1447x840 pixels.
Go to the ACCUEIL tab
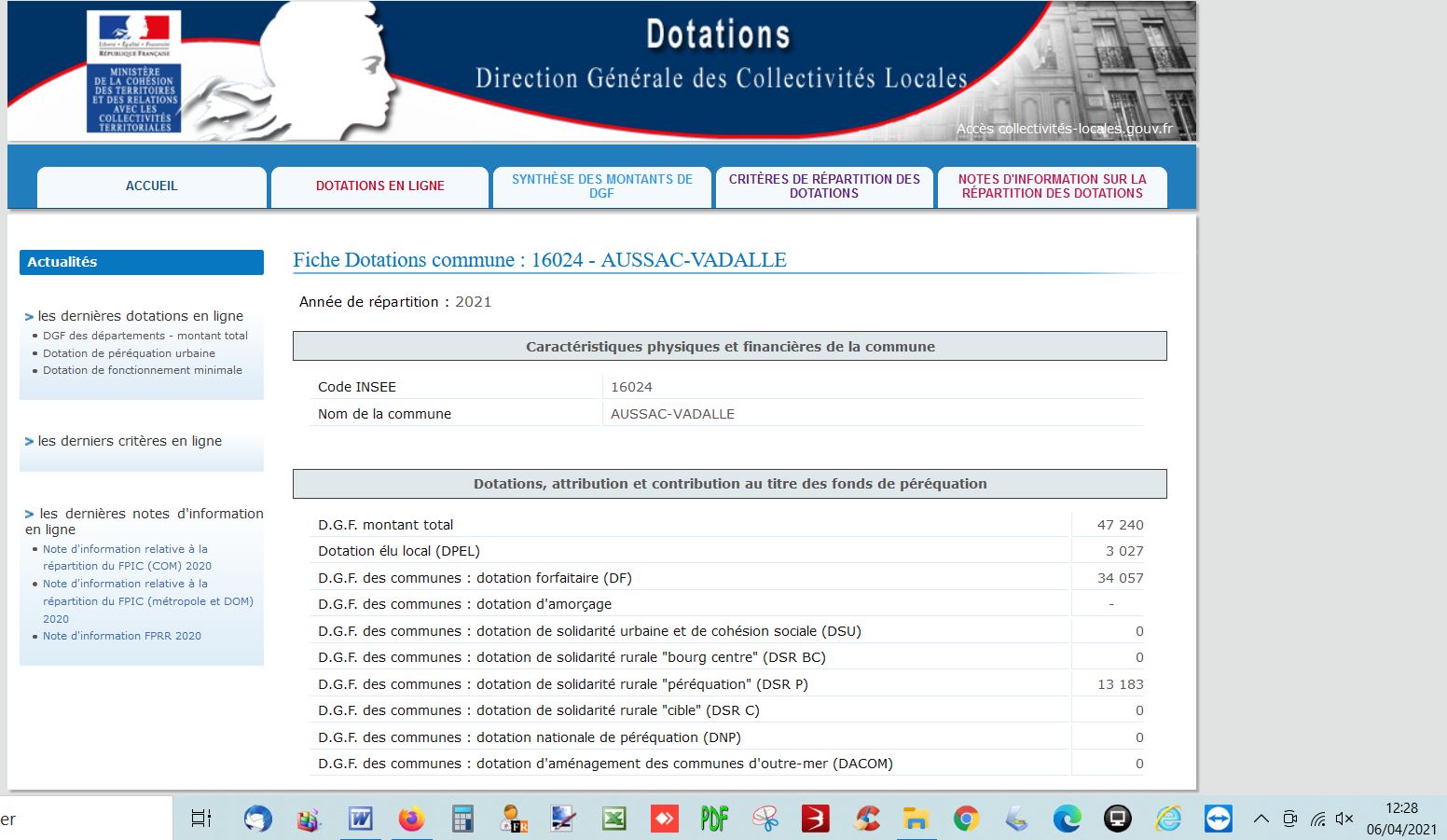pyautogui.click(x=152, y=186)
